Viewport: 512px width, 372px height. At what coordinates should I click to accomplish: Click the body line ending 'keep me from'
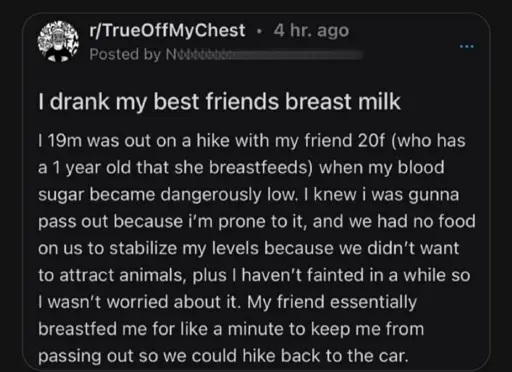[x=231, y=329]
